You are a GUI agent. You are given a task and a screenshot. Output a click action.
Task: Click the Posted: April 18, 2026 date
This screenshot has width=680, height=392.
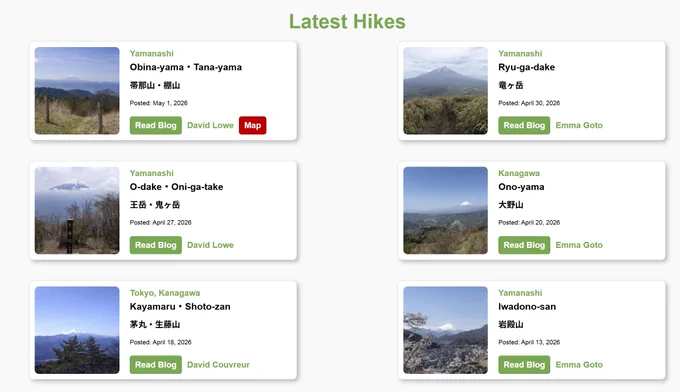tap(160, 342)
